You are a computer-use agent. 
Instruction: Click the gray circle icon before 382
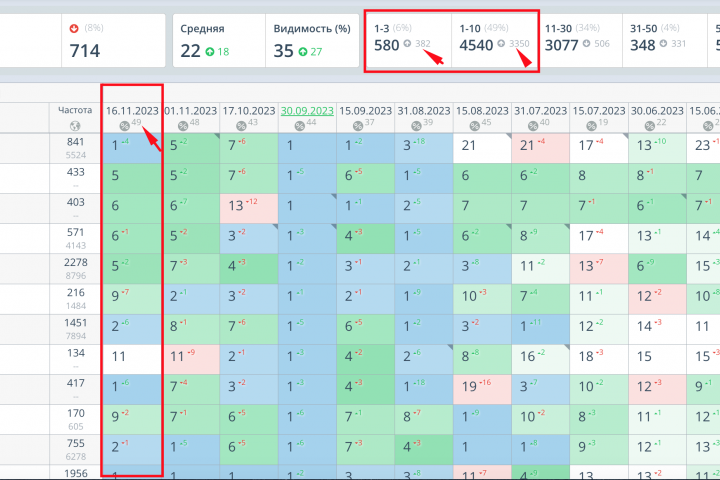click(407, 44)
